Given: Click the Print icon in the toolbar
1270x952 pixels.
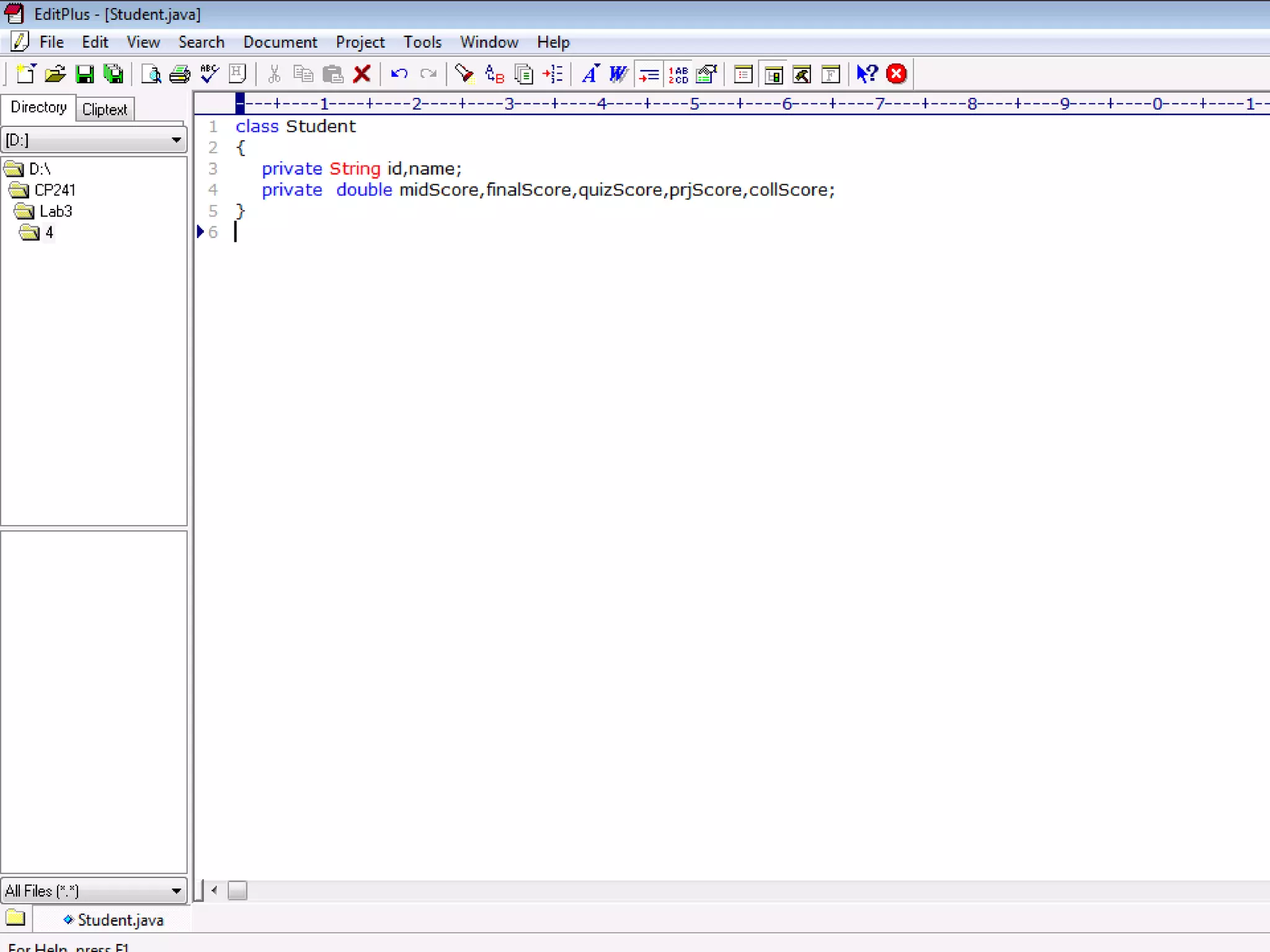Looking at the screenshot, I should click(x=180, y=74).
